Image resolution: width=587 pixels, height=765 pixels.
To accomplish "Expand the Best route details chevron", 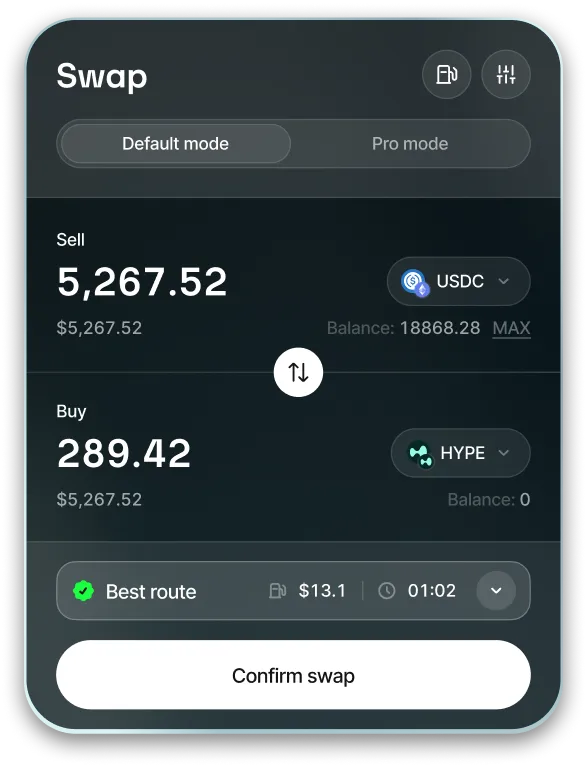I will point(496,591).
